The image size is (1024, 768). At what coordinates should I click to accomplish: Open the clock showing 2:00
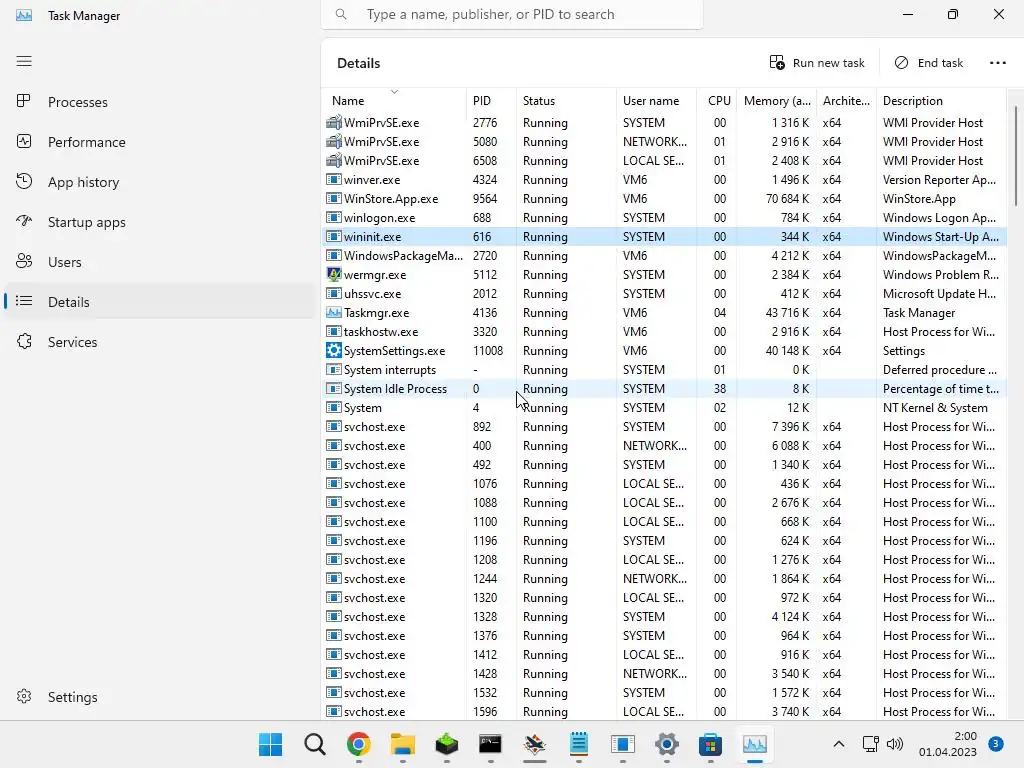[x=948, y=744]
